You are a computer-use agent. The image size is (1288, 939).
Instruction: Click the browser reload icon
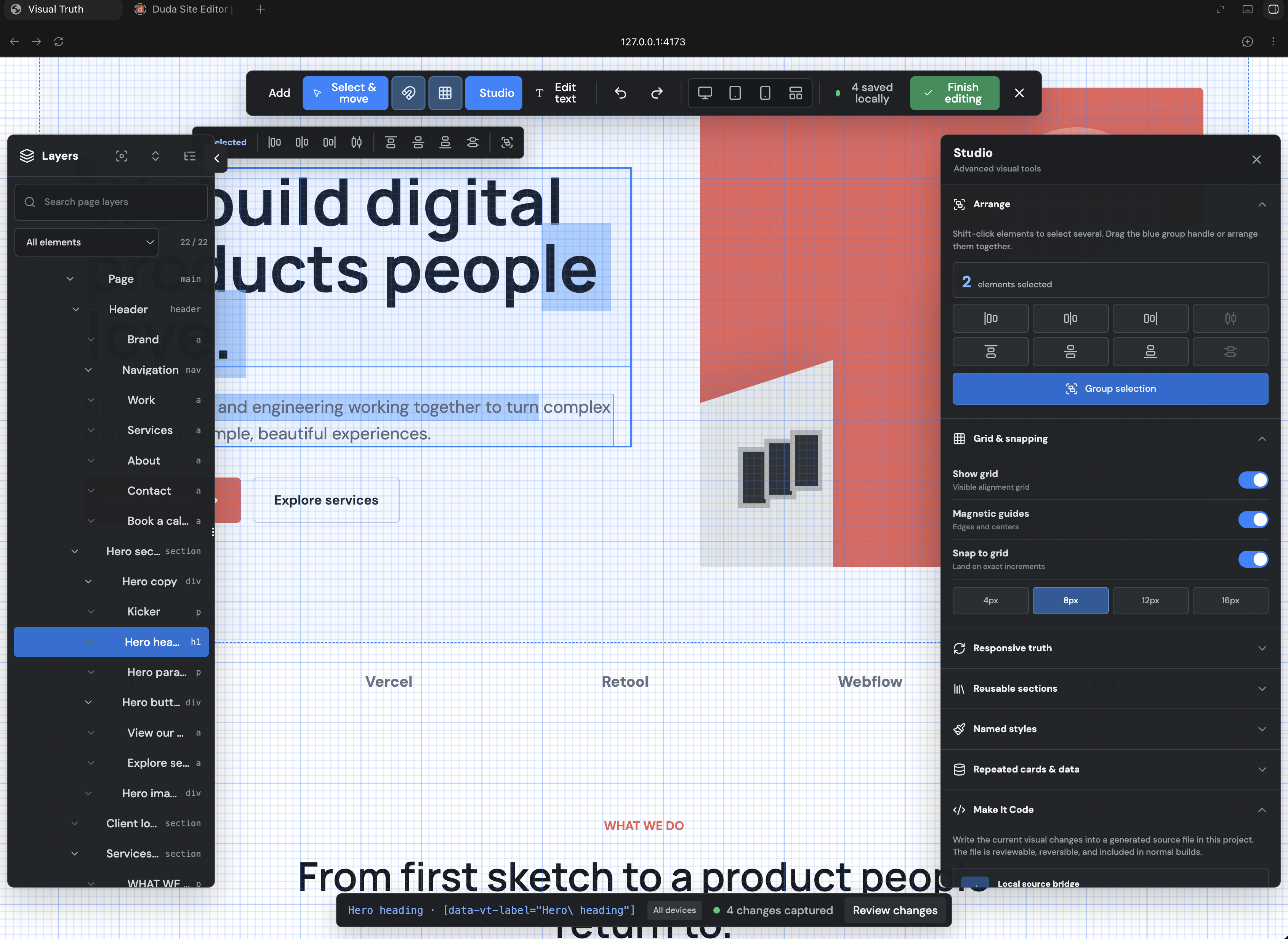coord(59,42)
